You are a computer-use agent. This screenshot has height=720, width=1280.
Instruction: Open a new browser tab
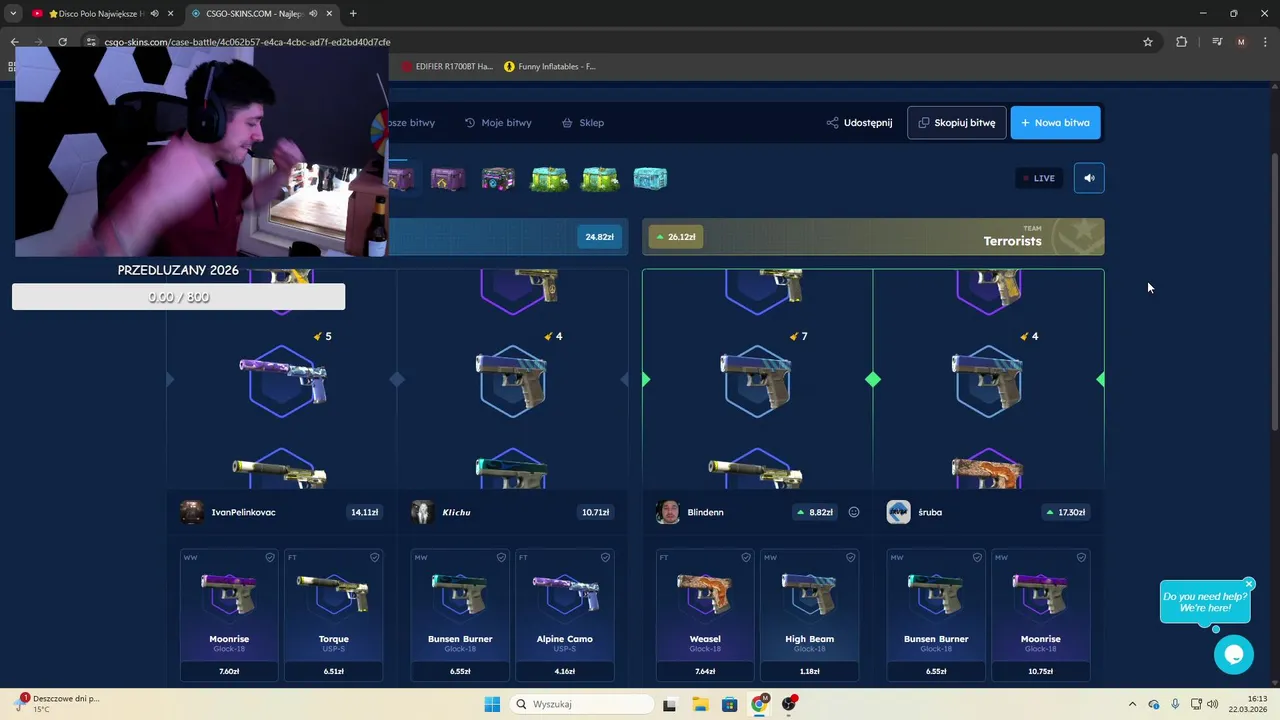point(353,14)
